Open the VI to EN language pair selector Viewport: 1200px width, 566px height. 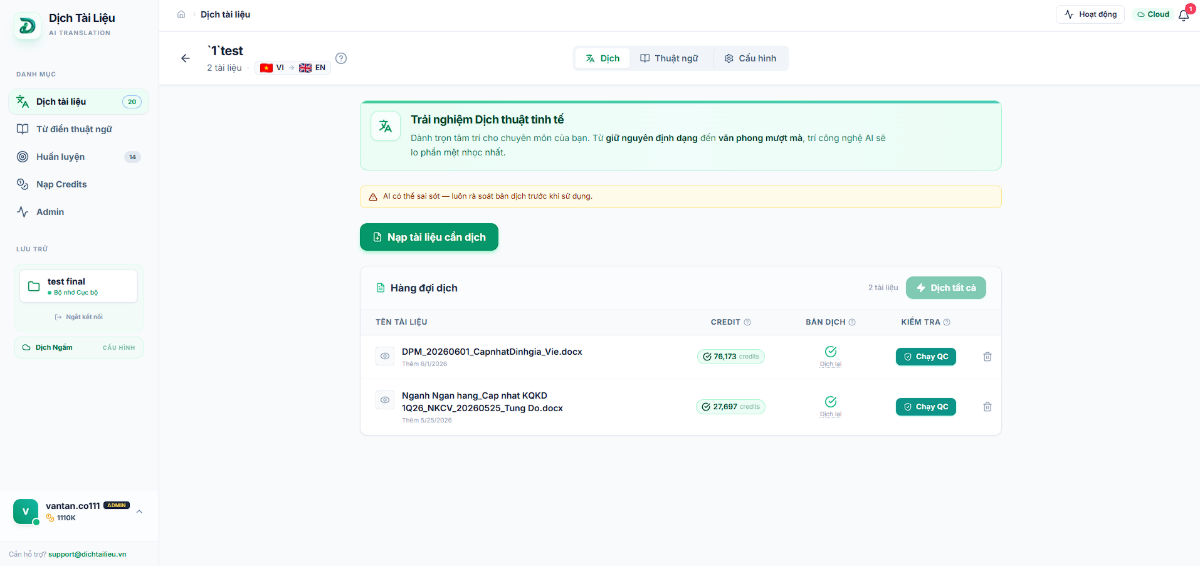tap(293, 68)
